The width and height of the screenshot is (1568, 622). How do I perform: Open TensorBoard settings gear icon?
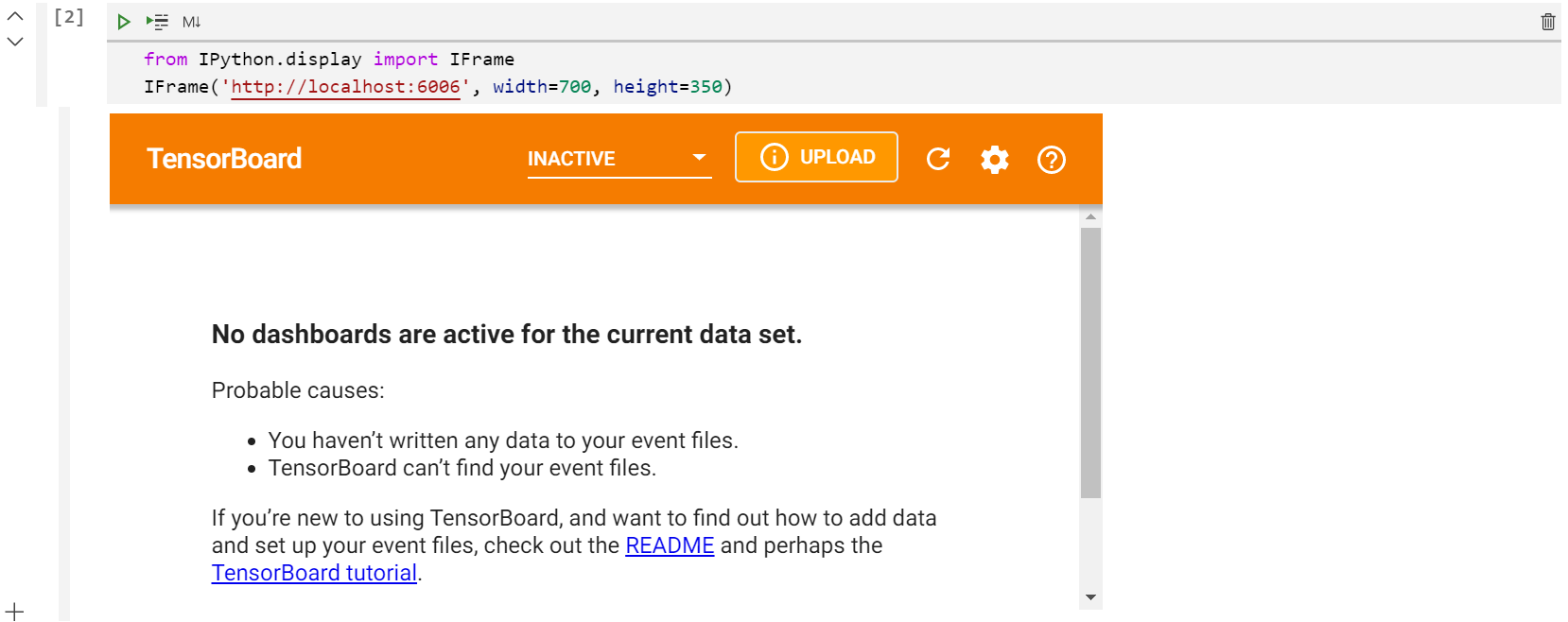coord(995,159)
